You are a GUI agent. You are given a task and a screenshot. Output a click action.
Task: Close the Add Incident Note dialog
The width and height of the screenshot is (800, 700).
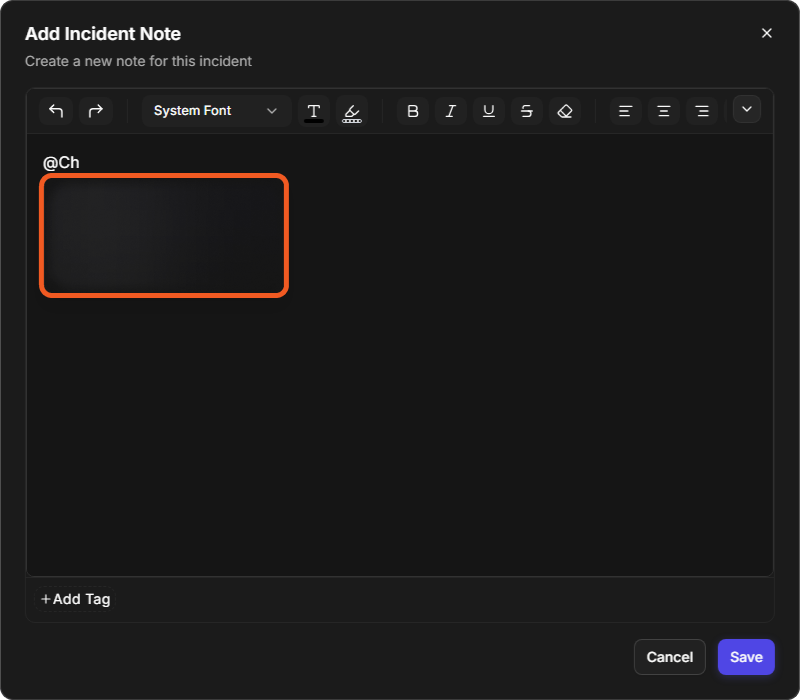766,33
